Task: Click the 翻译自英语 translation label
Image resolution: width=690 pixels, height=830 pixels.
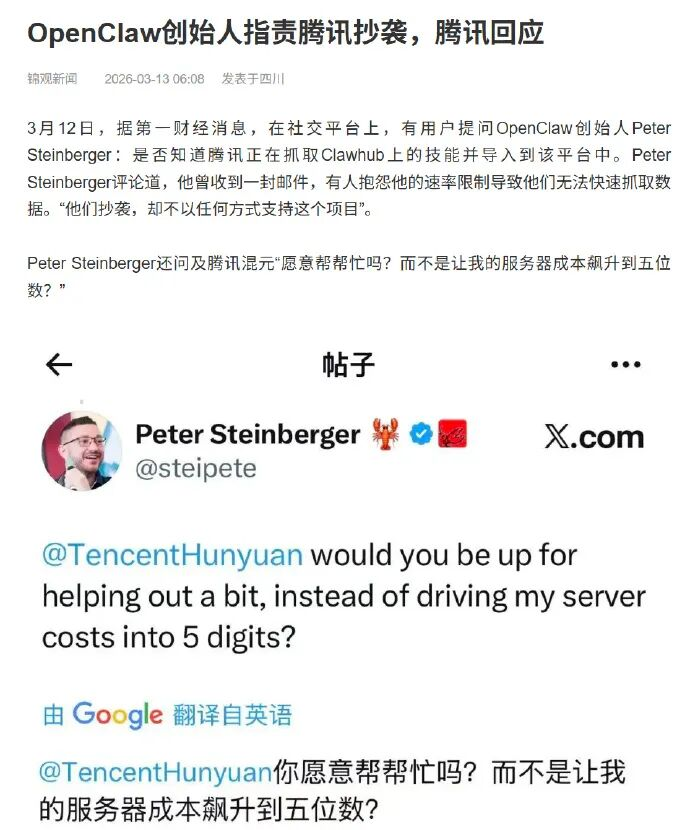Action: click(x=232, y=715)
